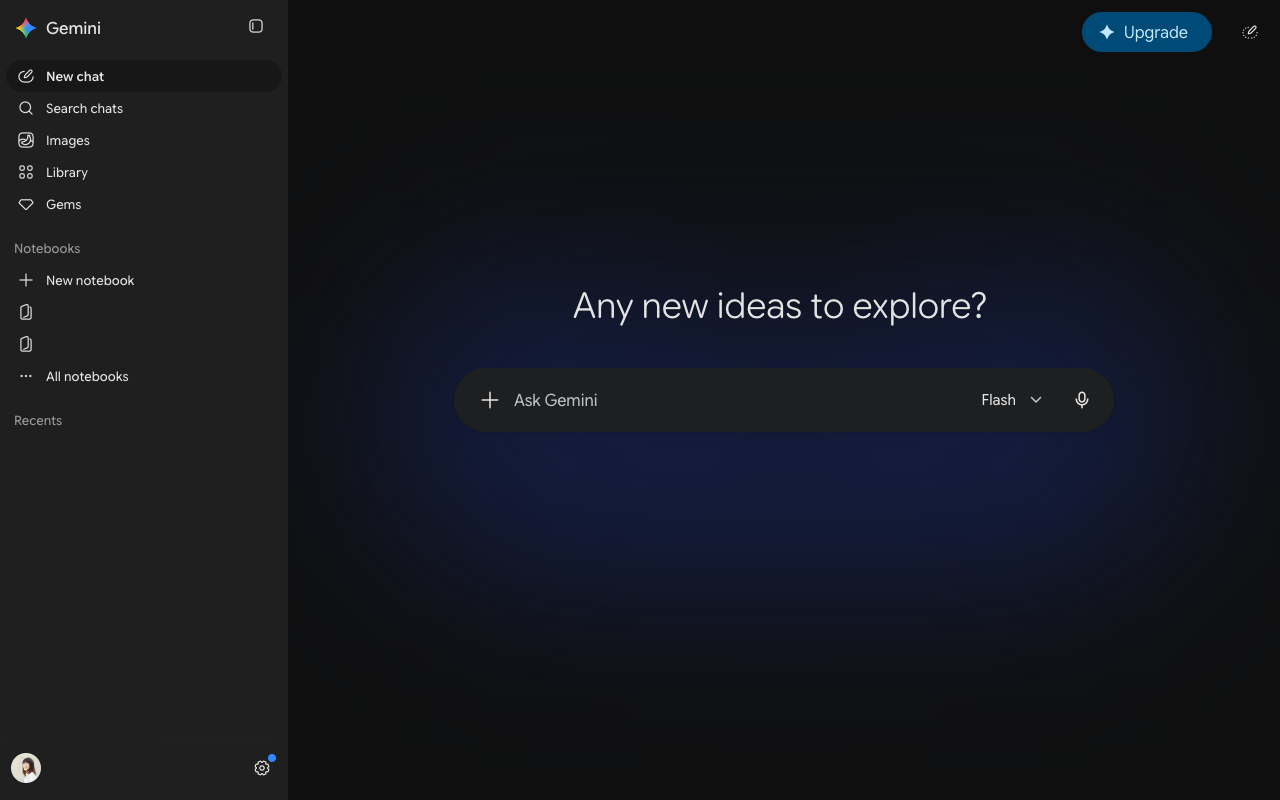Start temporary chat via top-right icon
The image size is (1280, 800).
coord(1250,32)
